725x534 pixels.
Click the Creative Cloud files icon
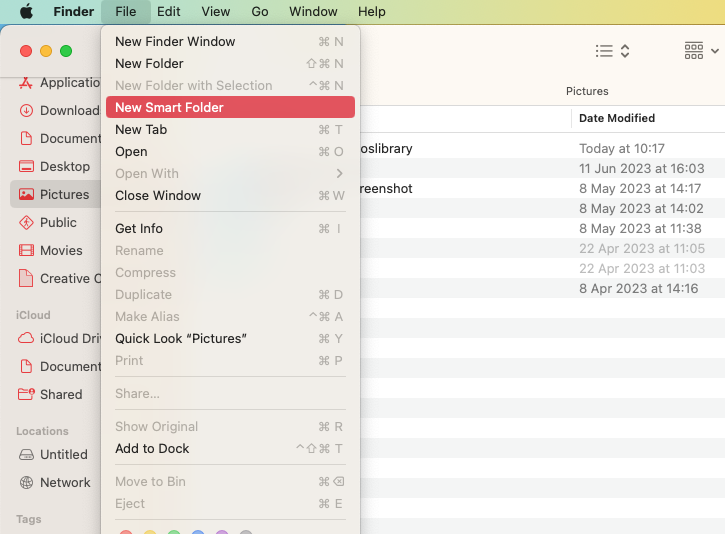click(x=26, y=278)
